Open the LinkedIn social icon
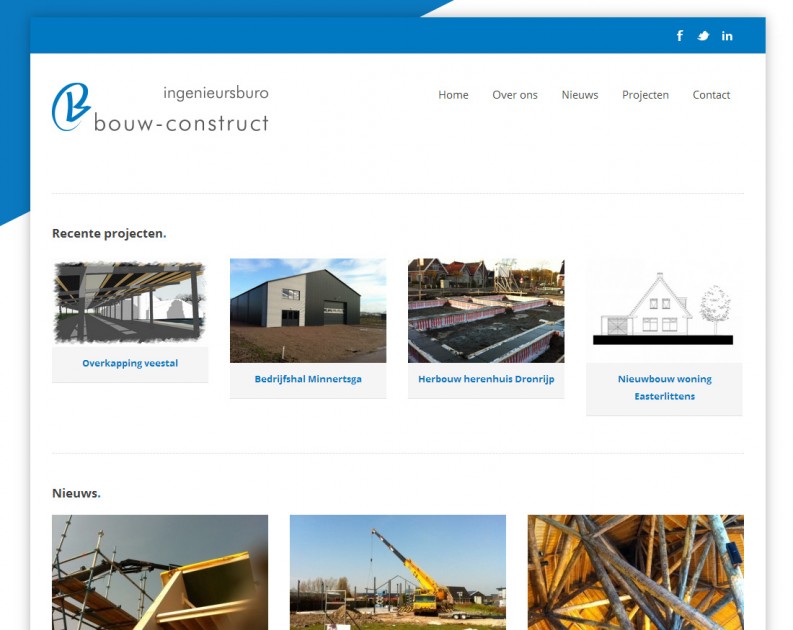 727,36
